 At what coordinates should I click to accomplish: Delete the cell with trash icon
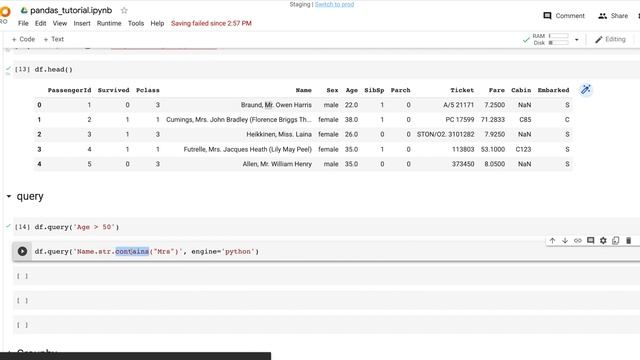point(629,240)
